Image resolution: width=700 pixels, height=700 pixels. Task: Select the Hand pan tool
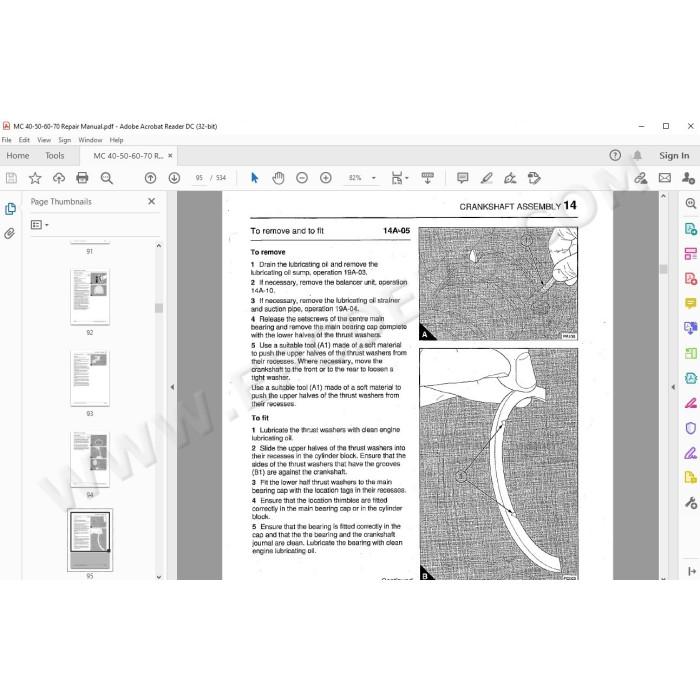(x=278, y=178)
